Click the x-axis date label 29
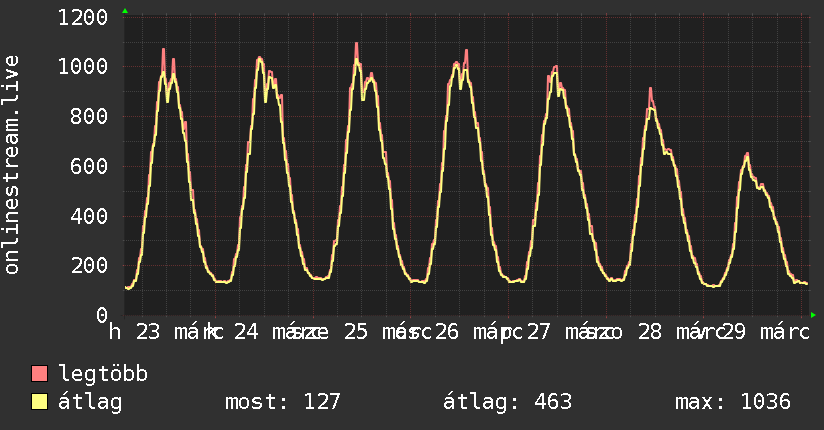 [734, 332]
